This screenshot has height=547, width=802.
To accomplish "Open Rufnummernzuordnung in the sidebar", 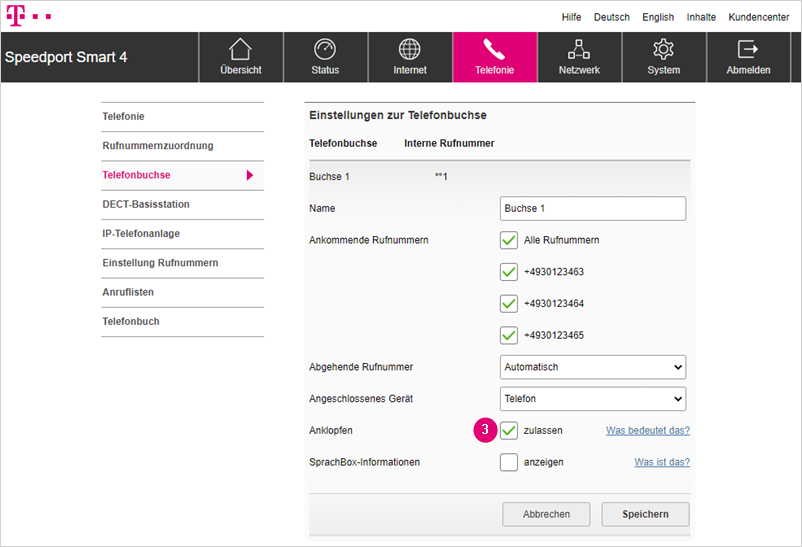I will click(183, 146).
